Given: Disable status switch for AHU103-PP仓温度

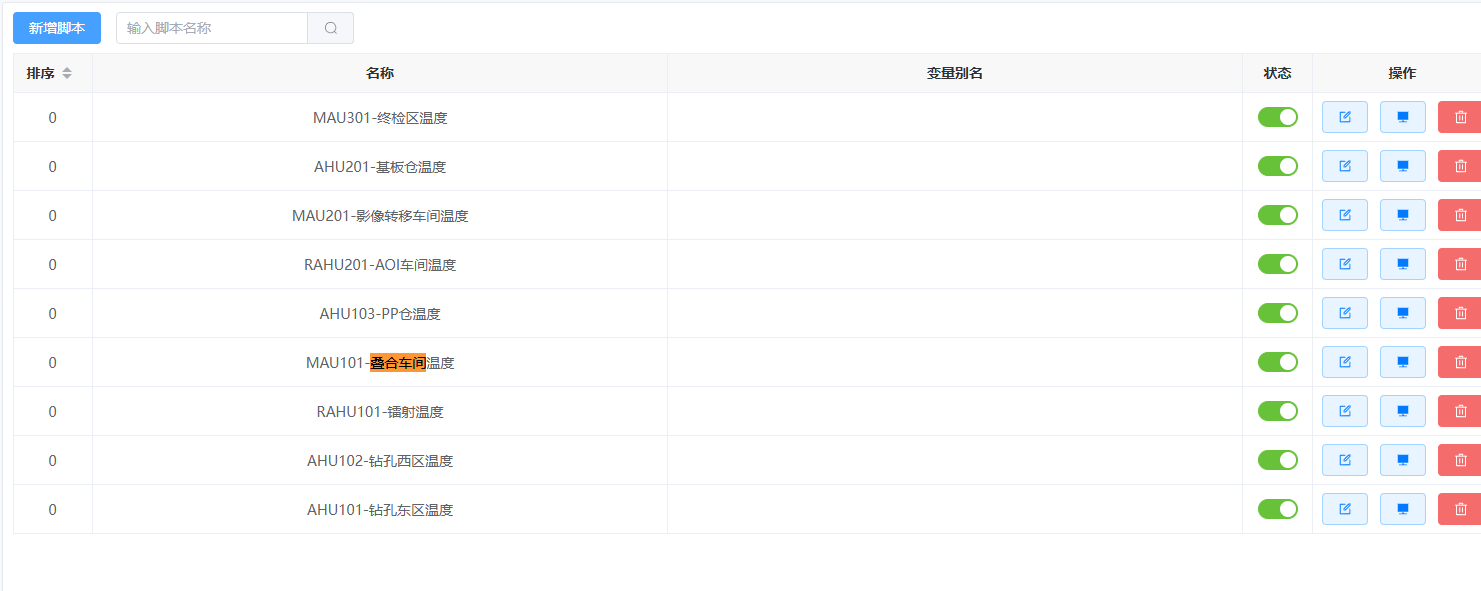Looking at the screenshot, I should tap(1278, 313).
